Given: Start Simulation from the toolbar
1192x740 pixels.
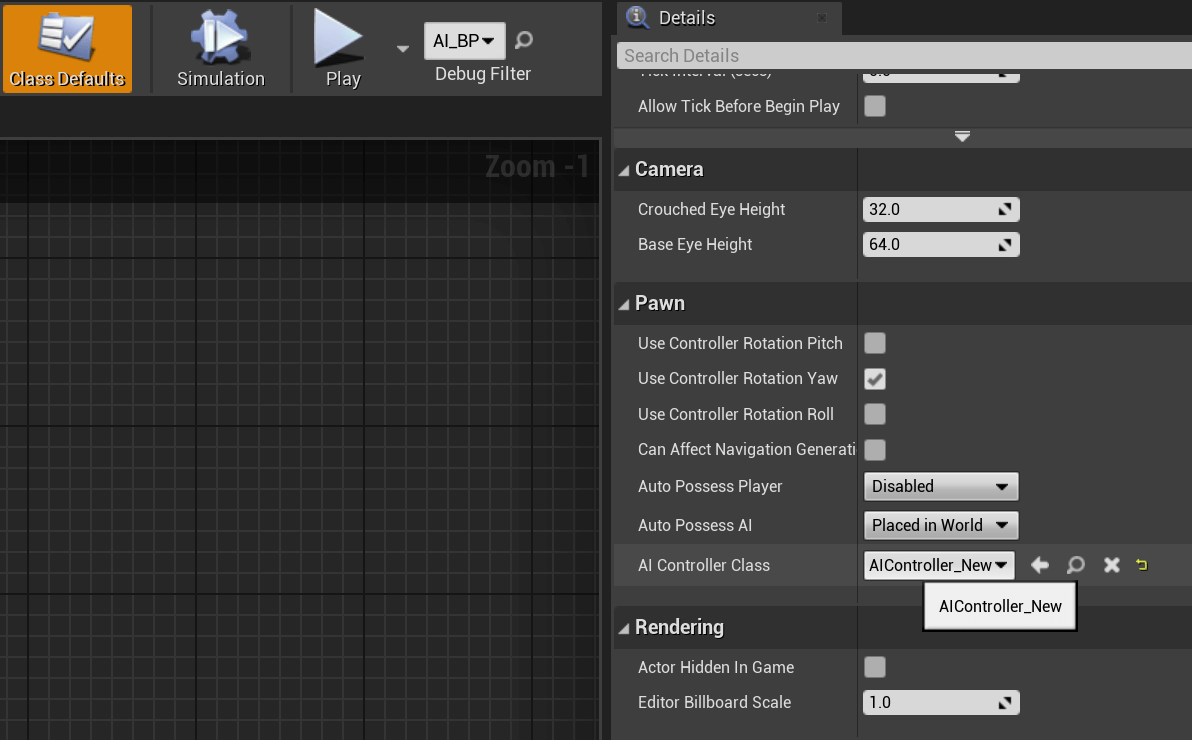Looking at the screenshot, I should click(x=220, y=49).
